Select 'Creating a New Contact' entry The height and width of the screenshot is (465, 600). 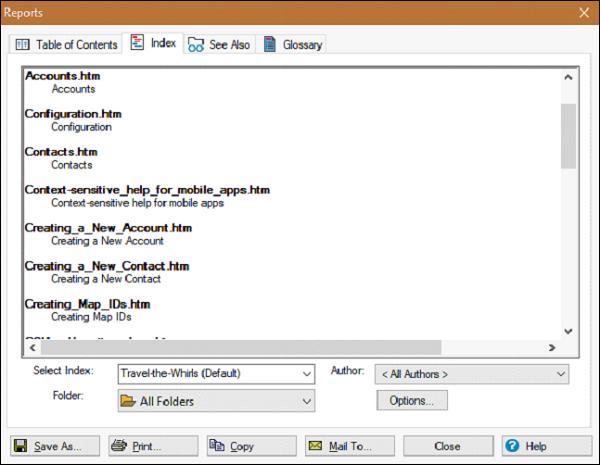point(106,279)
